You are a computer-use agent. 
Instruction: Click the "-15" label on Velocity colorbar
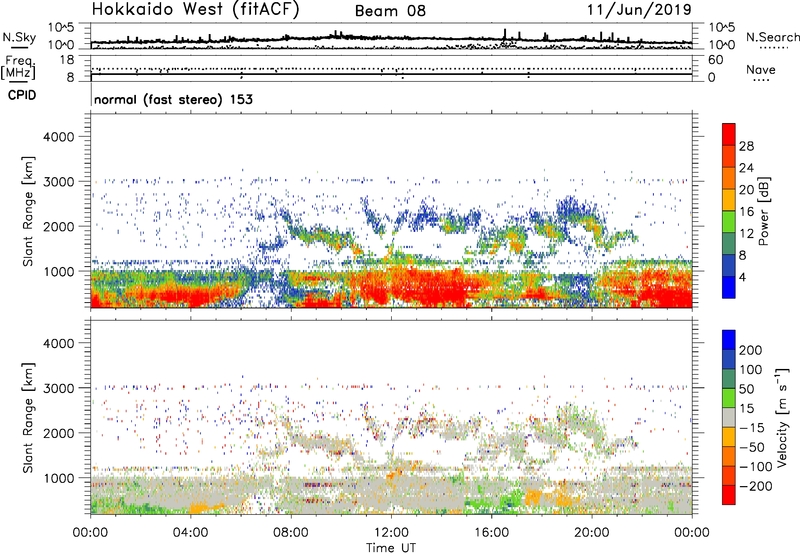point(752,428)
